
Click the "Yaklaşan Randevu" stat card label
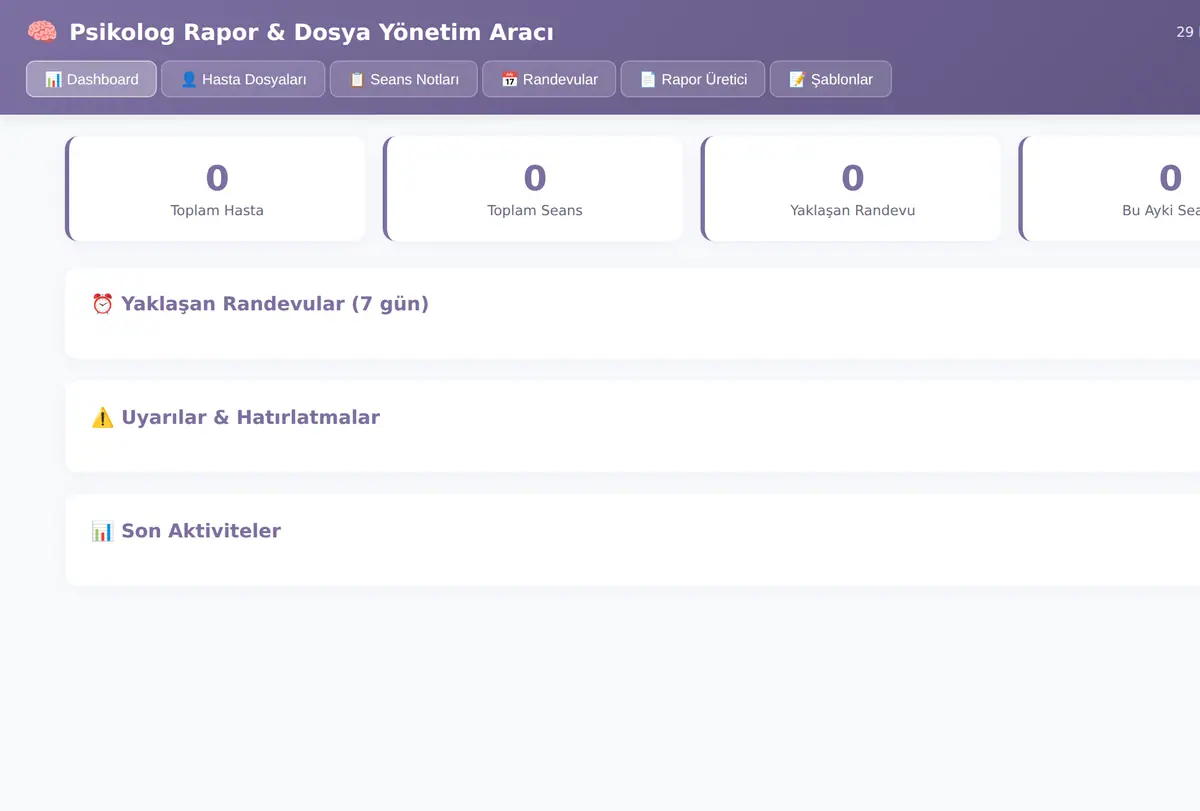853,210
